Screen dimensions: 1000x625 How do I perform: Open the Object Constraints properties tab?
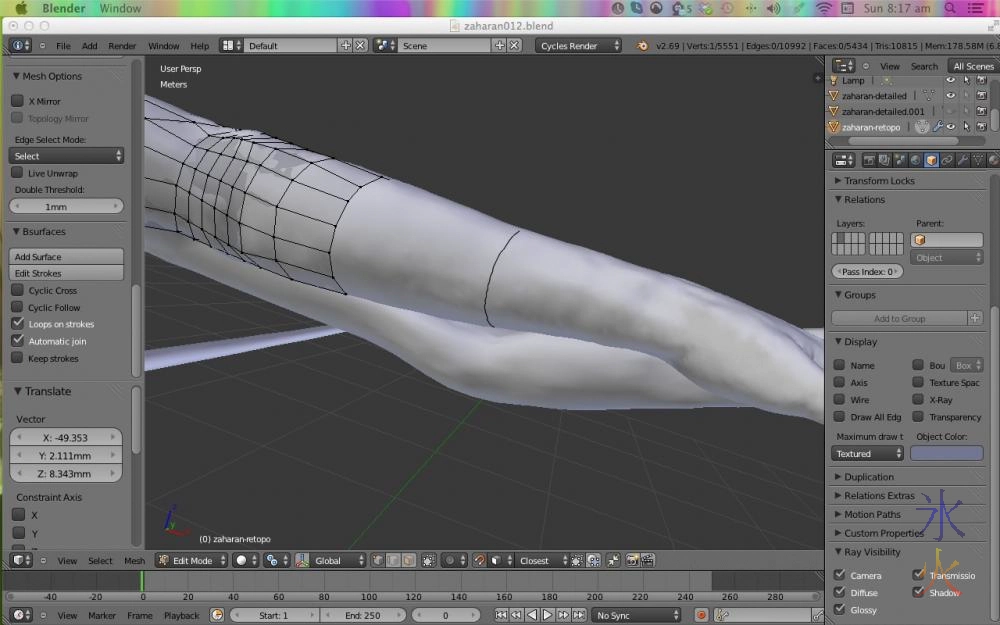click(x=946, y=160)
